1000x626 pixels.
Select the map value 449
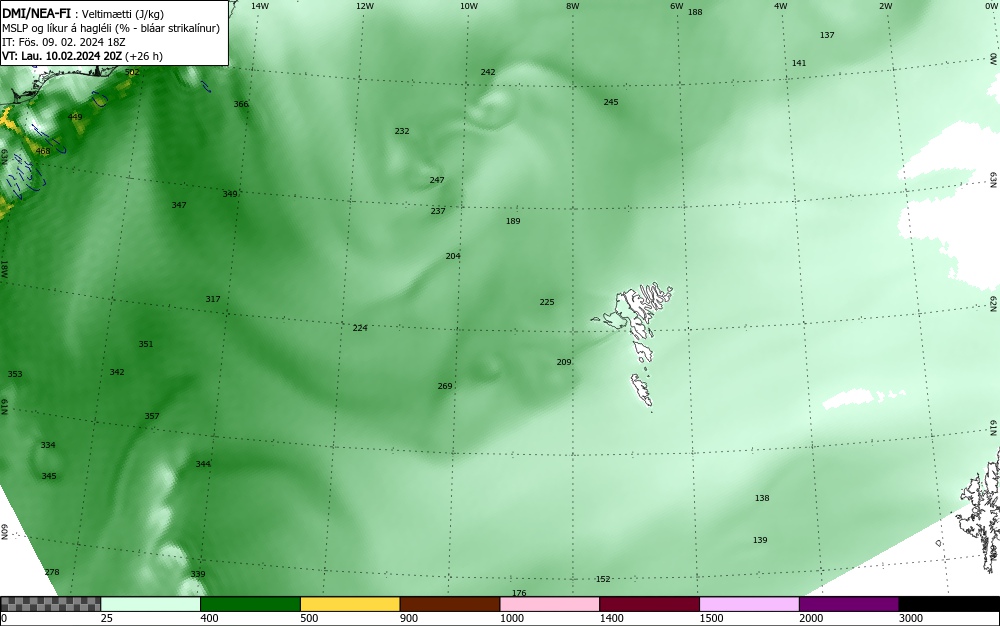click(x=75, y=117)
